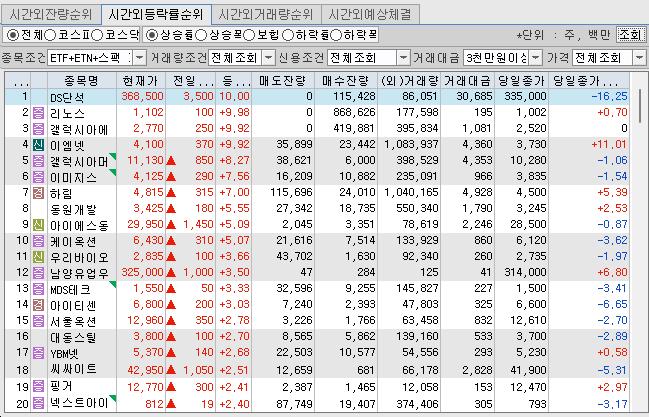Click the +11.01 change cell
Viewport: 649px width, 417px height.
(610, 145)
